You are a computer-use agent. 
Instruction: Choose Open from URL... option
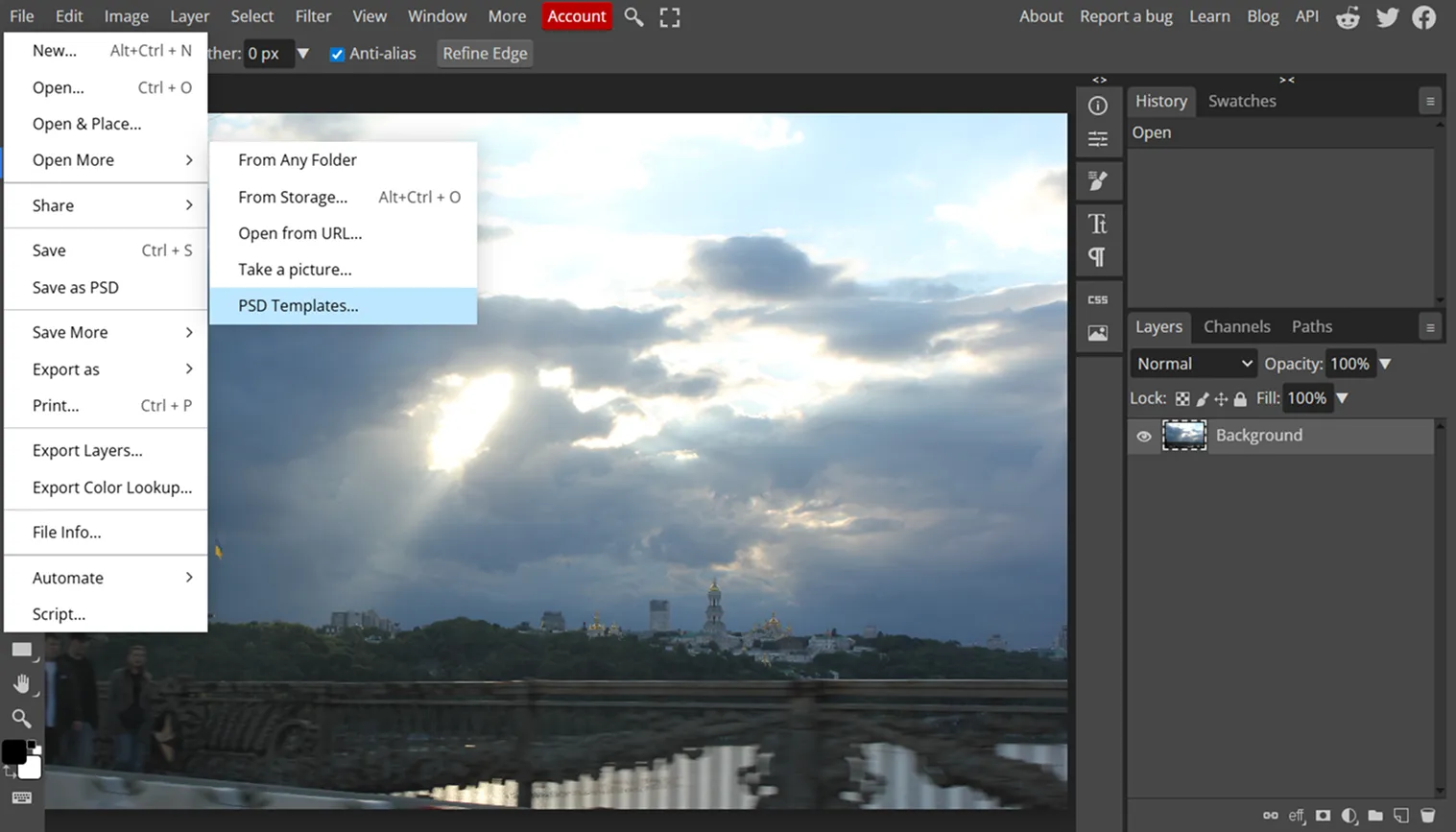(x=343, y=233)
